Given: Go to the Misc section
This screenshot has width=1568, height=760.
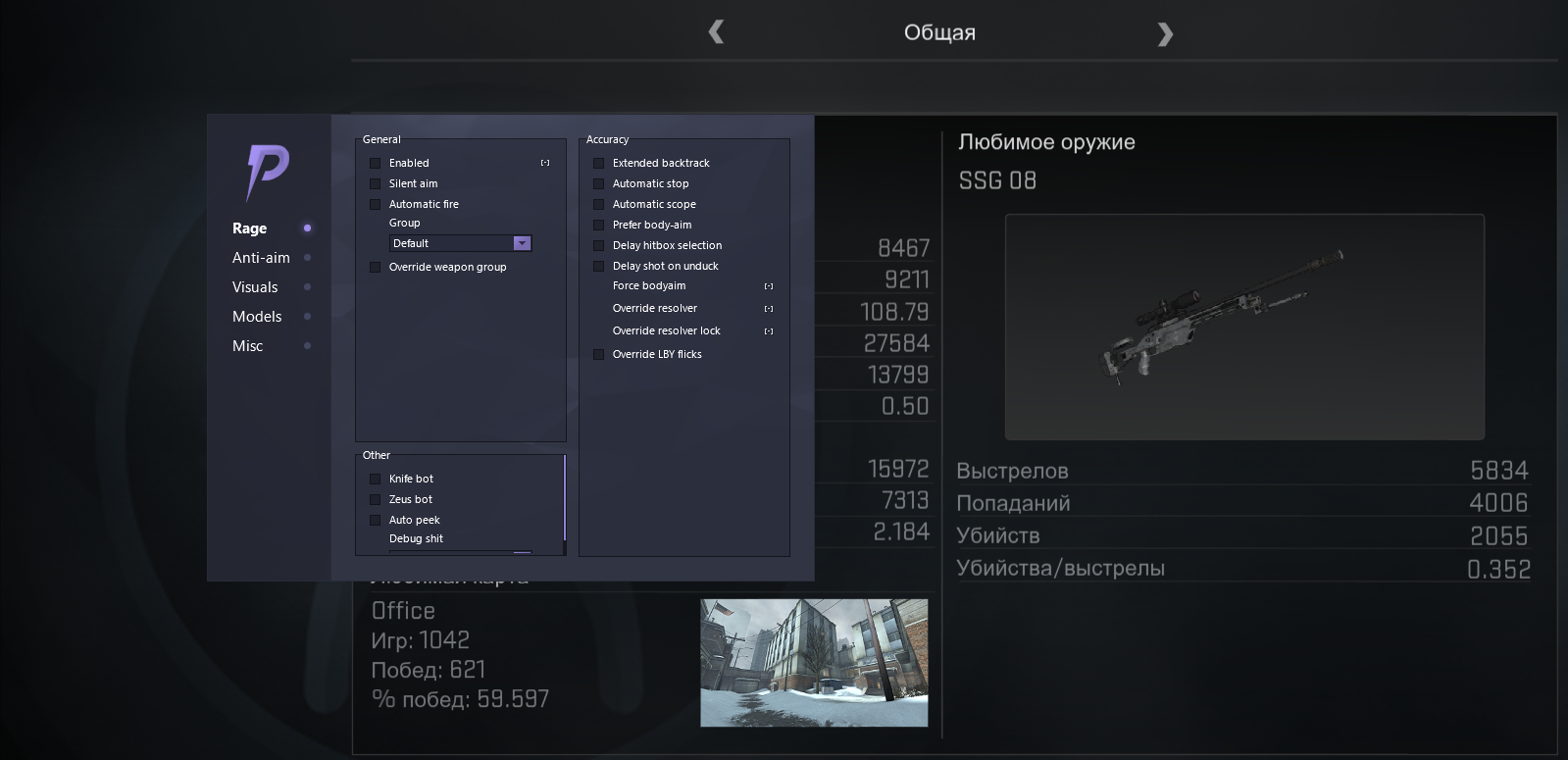Looking at the screenshot, I should click(247, 346).
